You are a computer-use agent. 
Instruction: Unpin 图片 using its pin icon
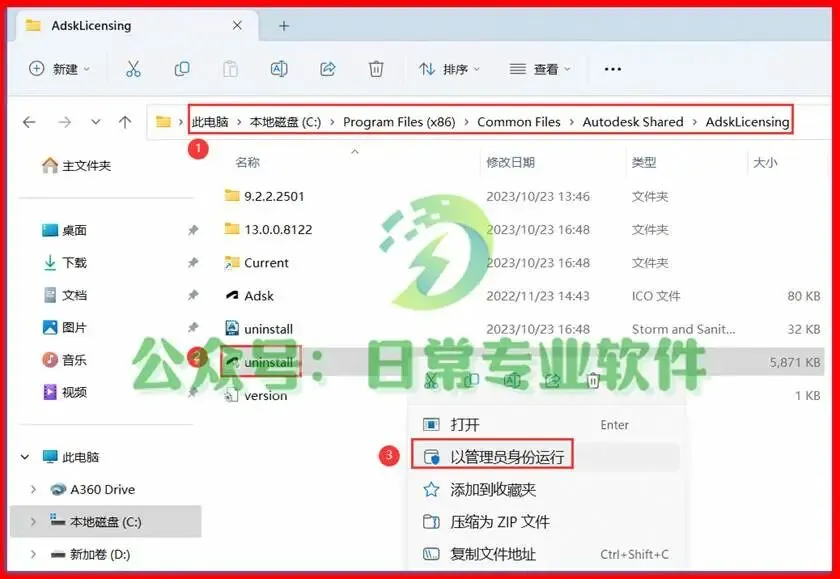tap(193, 327)
